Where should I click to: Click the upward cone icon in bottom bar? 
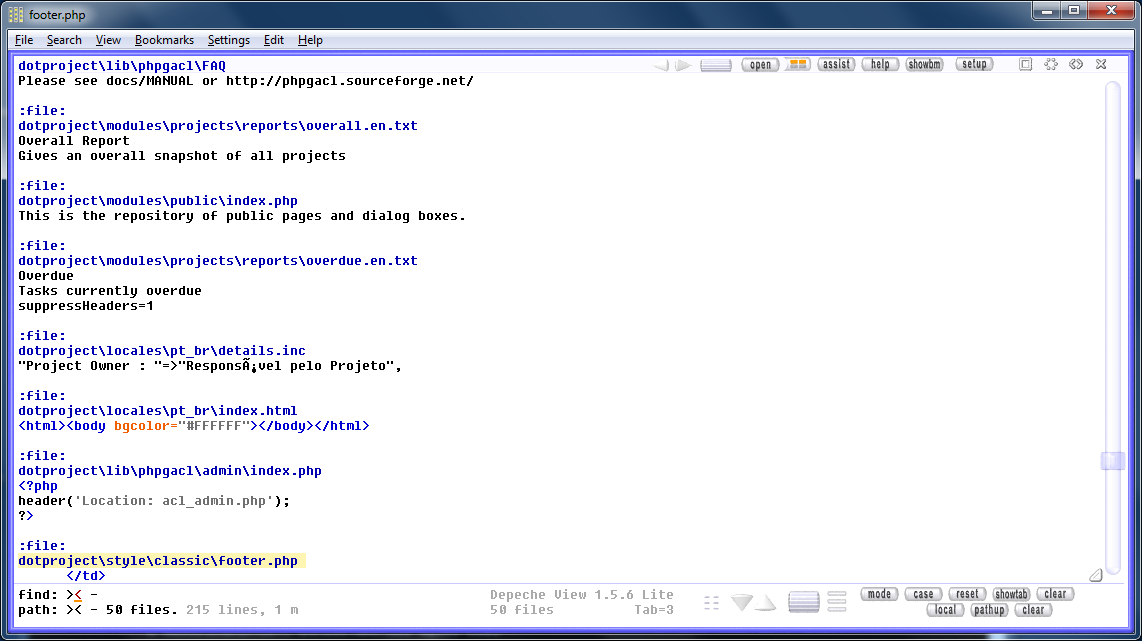(x=765, y=602)
